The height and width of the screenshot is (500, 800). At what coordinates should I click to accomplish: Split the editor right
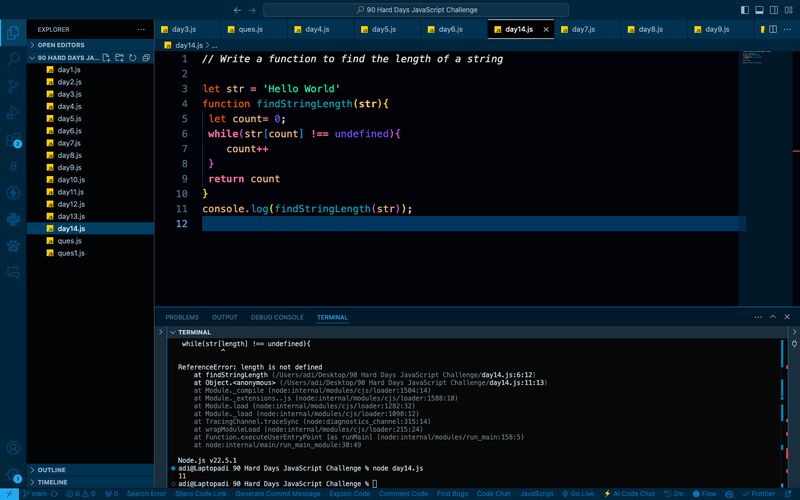pos(773,30)
